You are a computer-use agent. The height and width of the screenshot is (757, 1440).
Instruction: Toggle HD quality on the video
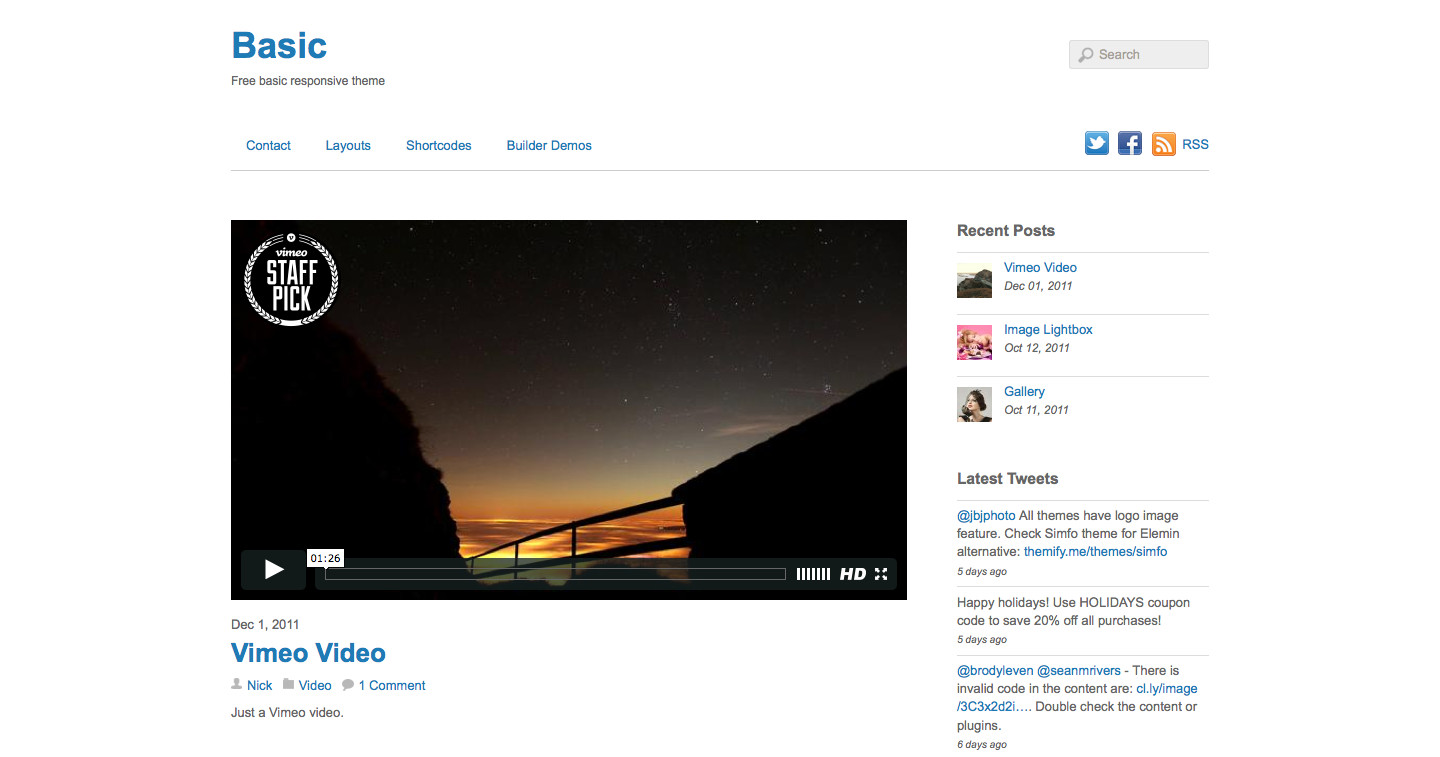[x=852, y=574]
